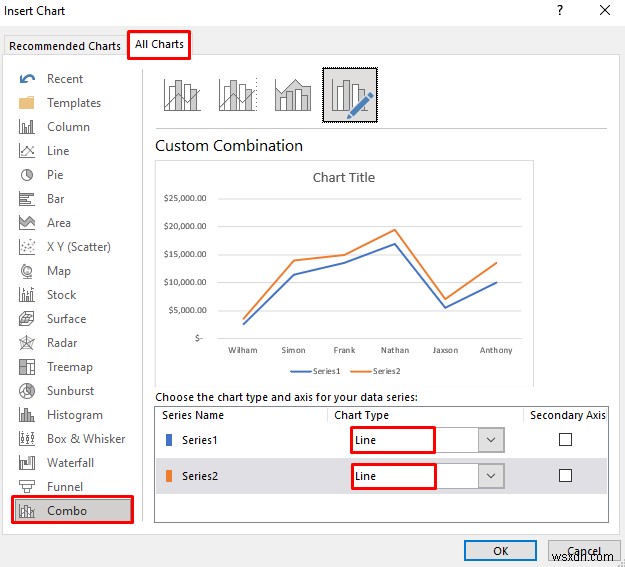Choose Clustered Column - Line combo subtype

[x=182, y=95]
